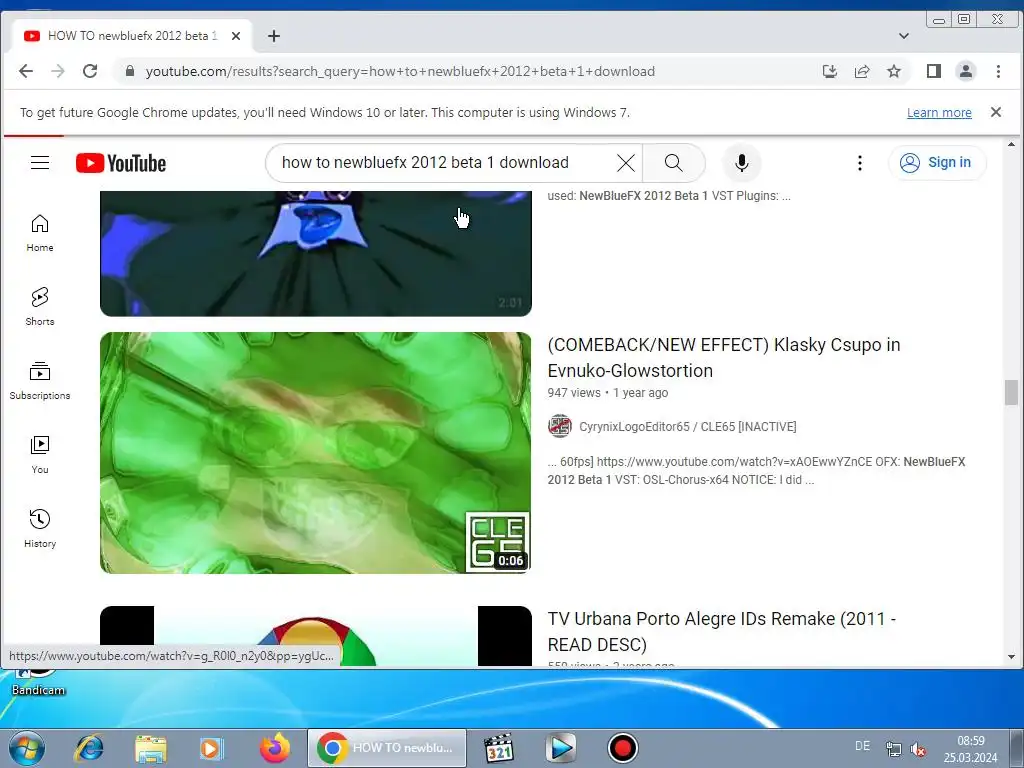The height and width of the screenshot is (768, 1024).
Task: Focus the Chrome address bar URL
Action: coord(400,71)
